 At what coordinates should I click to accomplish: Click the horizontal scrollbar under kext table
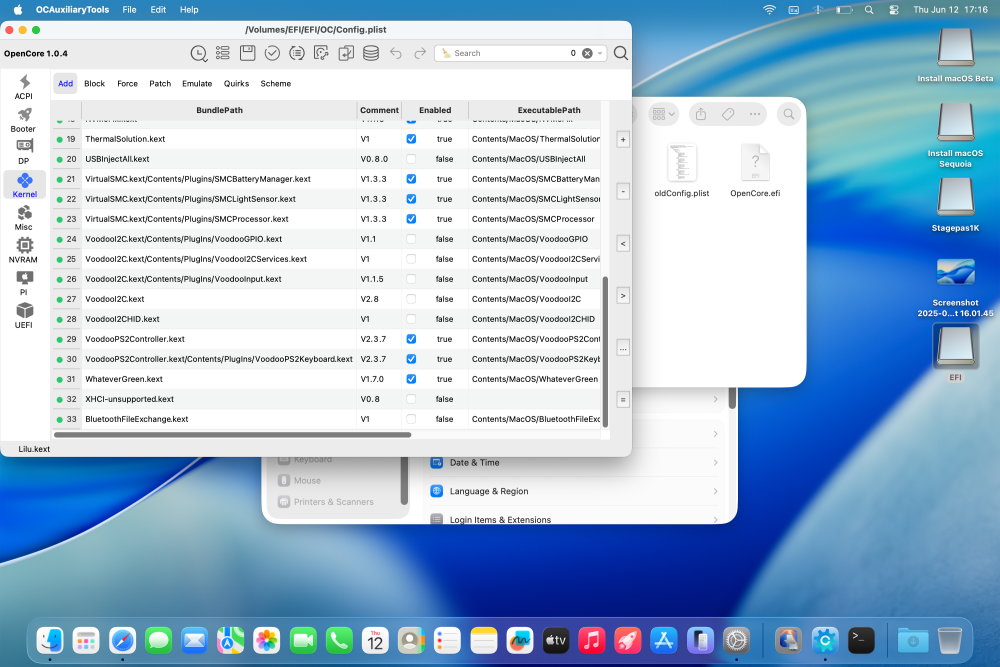point(233,435)
